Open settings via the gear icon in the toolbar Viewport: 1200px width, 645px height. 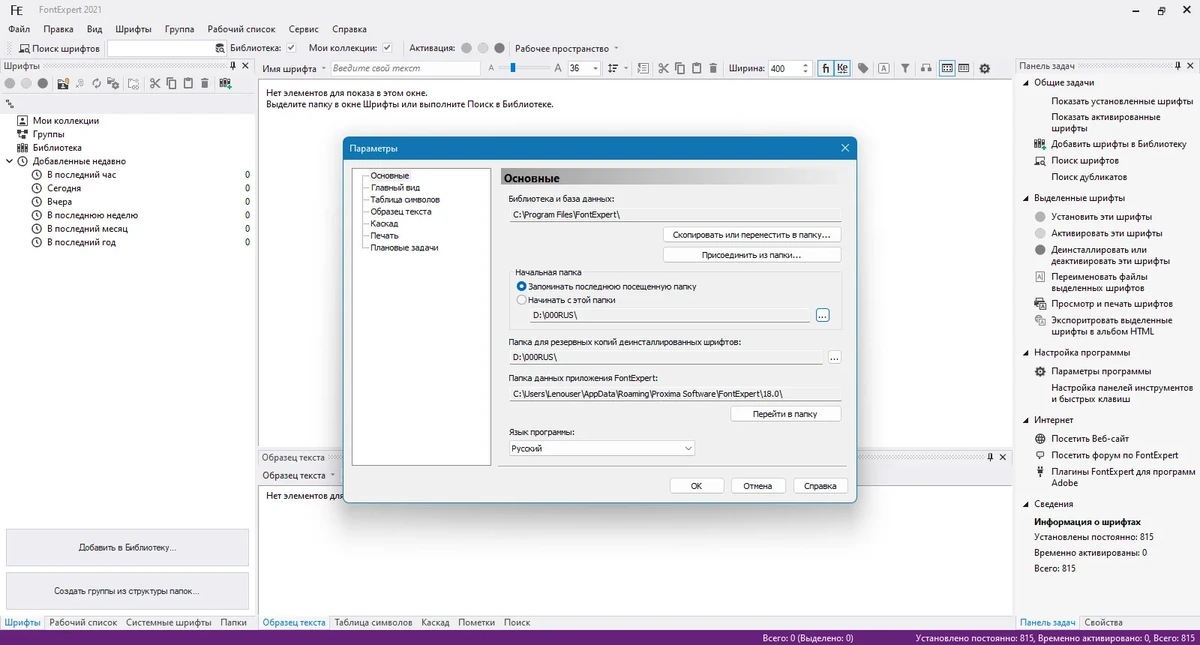pyautogui.click(x=984, y=68)
